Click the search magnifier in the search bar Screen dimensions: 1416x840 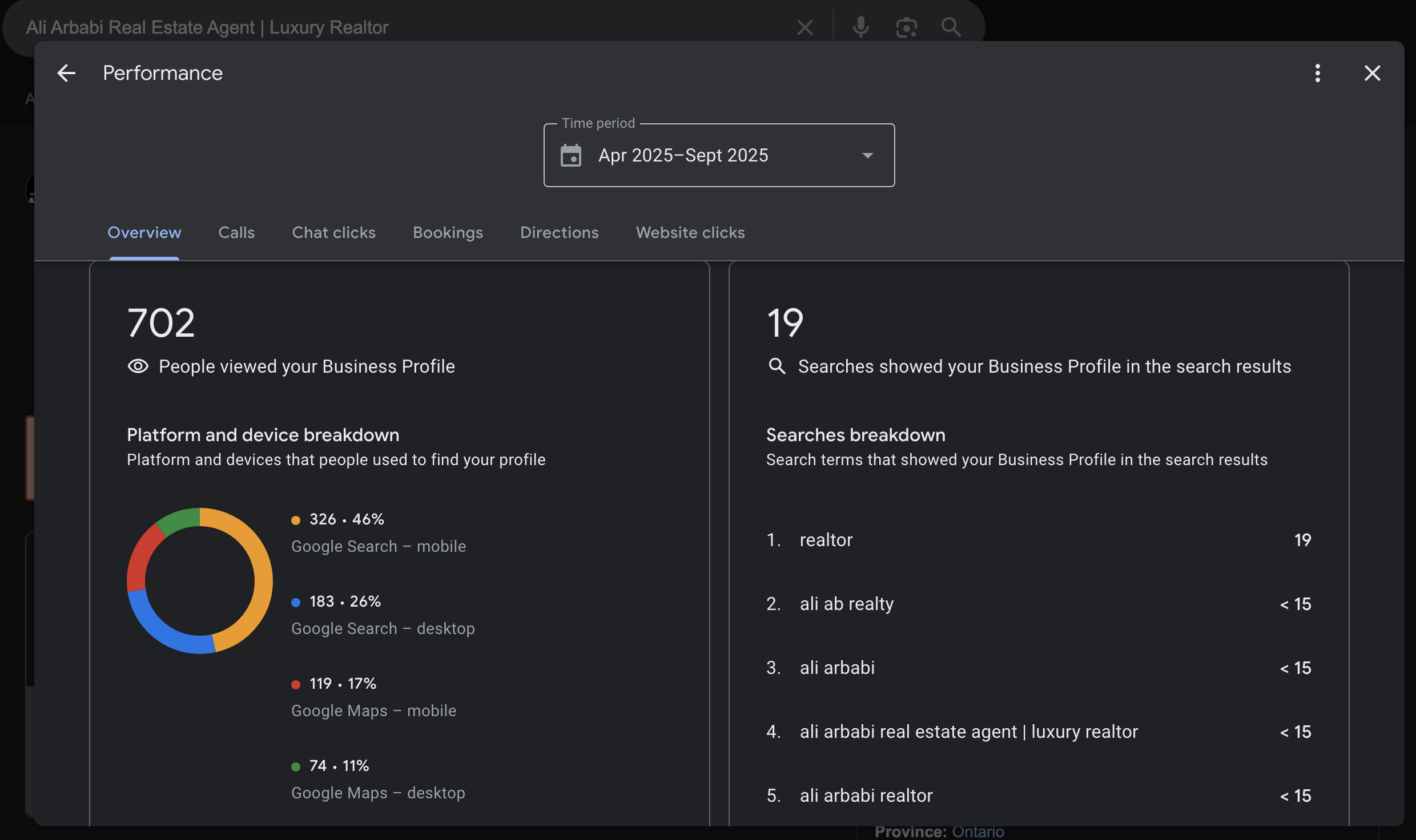pyautogui.click(x=951, y=27)
